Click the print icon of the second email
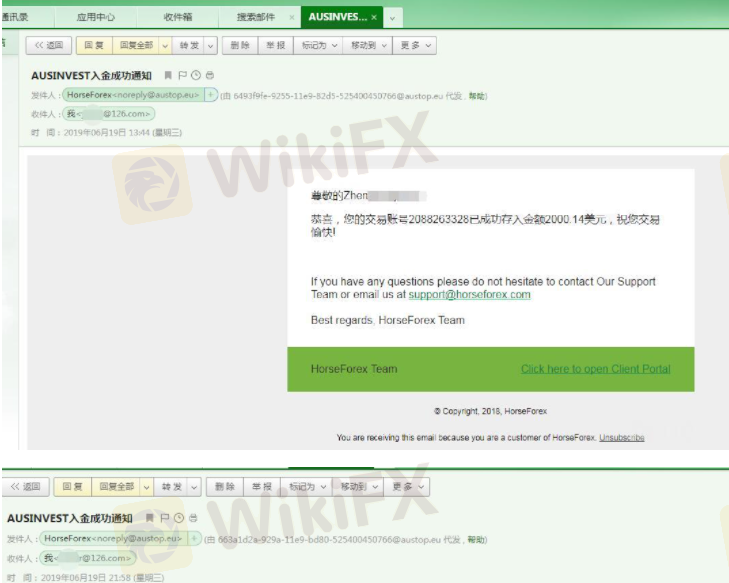Image resolution: width=729 pixels, height=583 pixels. [193, 518]
